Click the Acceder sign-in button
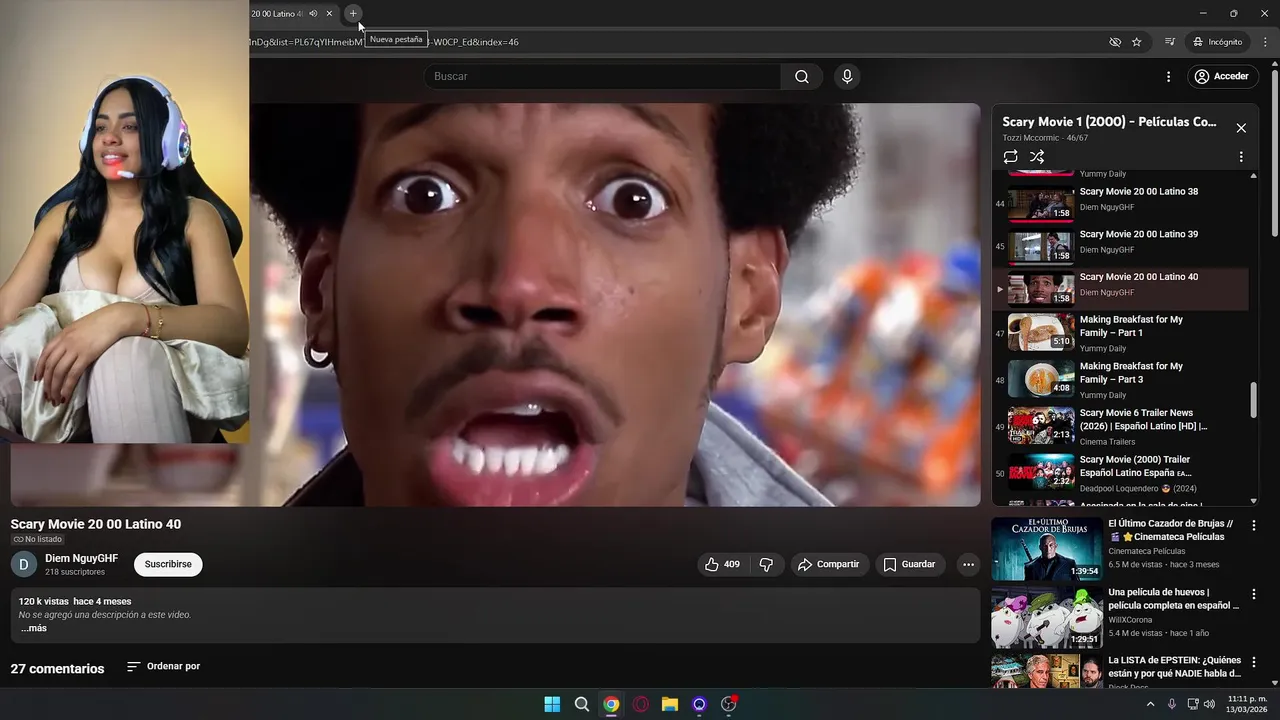The height and width of the screenshot is (720, 1280). tap(1221, 76)
